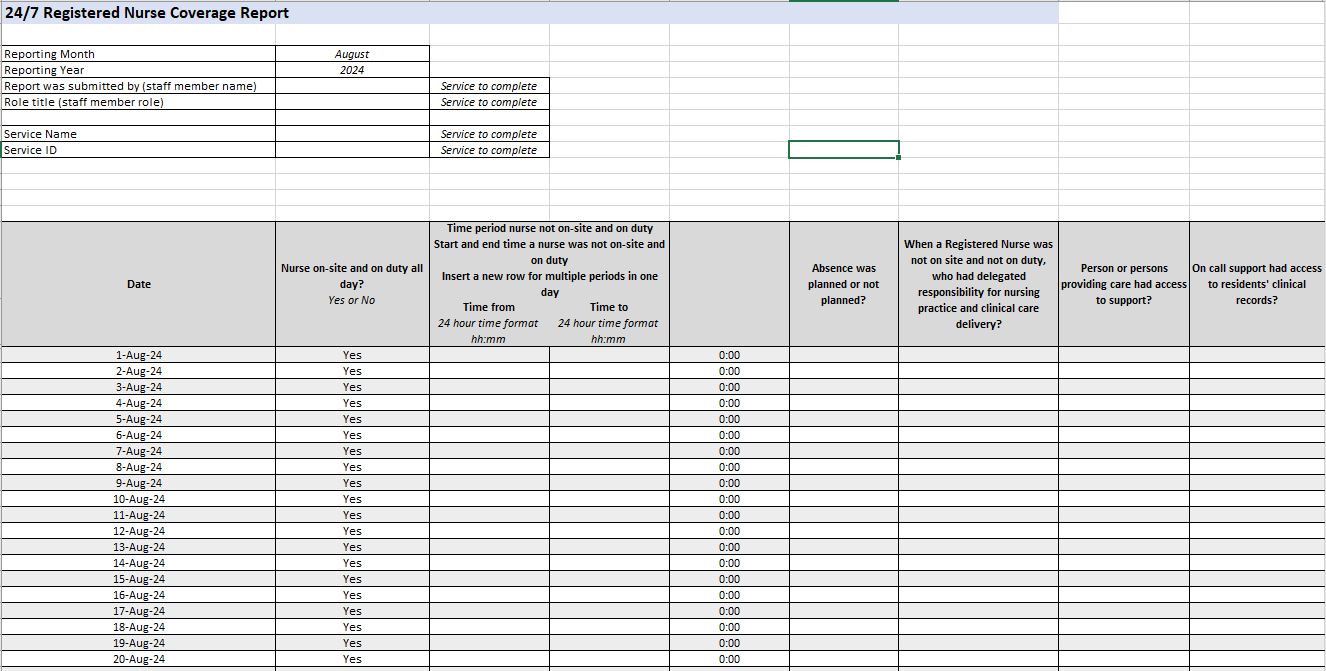This screenshot has height=671, width=1326.
Task: Click the Service ID Service to complete cell
Action: [489, 150]
